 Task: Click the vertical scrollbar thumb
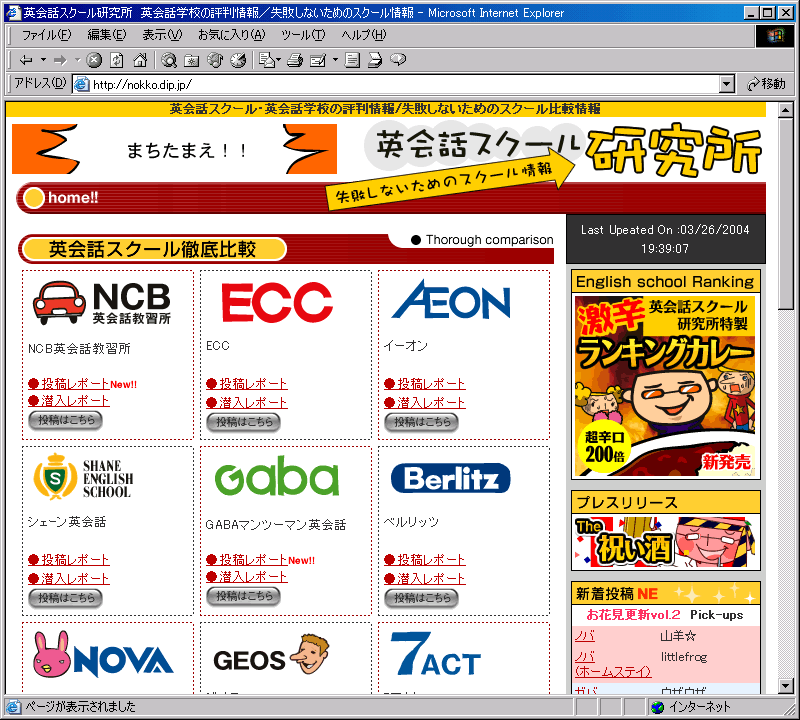[x=786, y=213]
